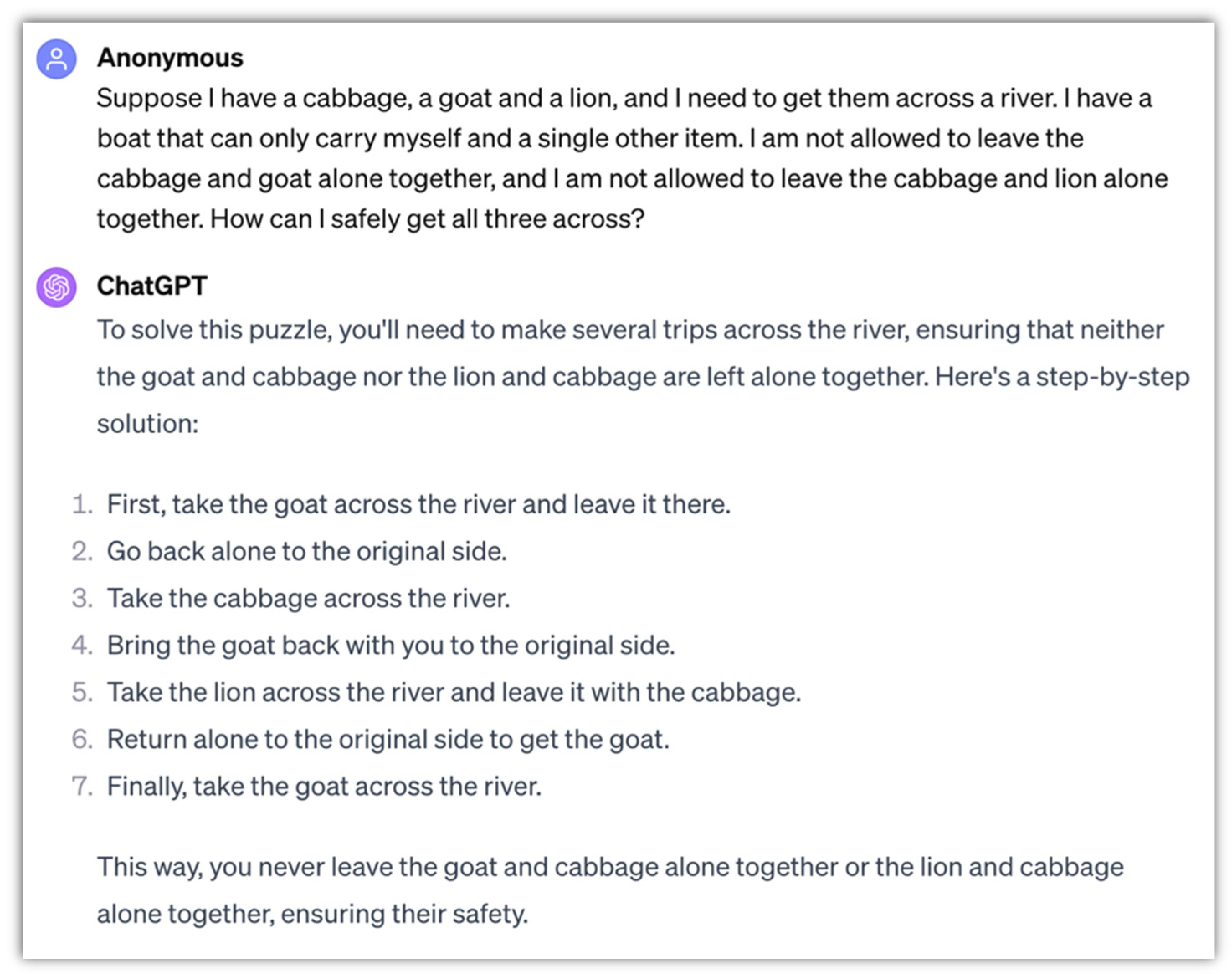Select step "First, take the goat across"
Image resolution: width=1232 pixels, height=974 pixels.
click(x=418, y=504)
